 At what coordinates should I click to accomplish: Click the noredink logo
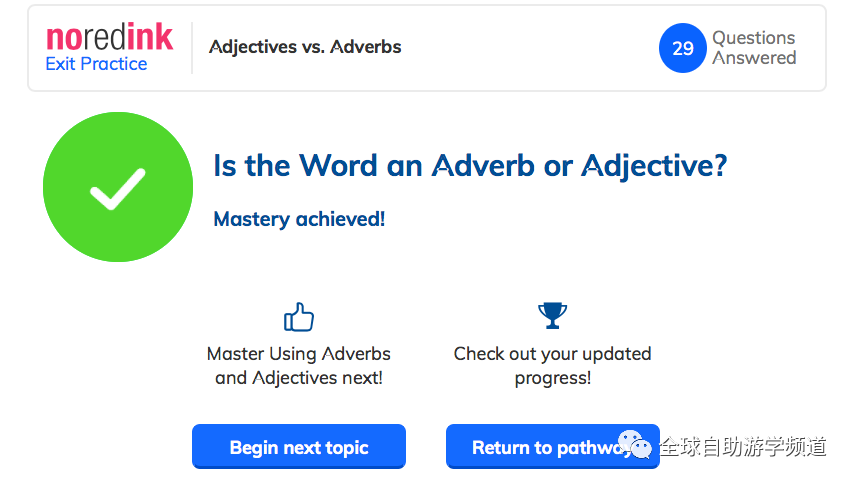pyautogui.click(x=109, y=38)
